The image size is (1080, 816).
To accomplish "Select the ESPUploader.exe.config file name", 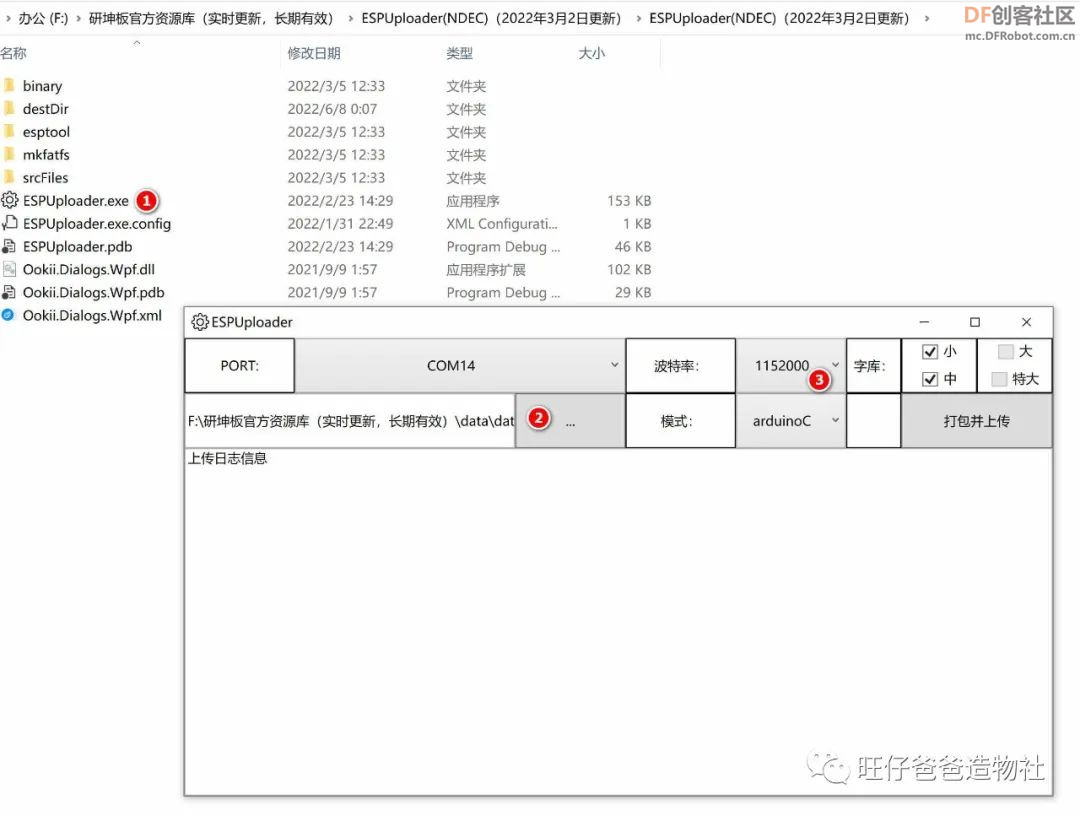I will point(97,223).
